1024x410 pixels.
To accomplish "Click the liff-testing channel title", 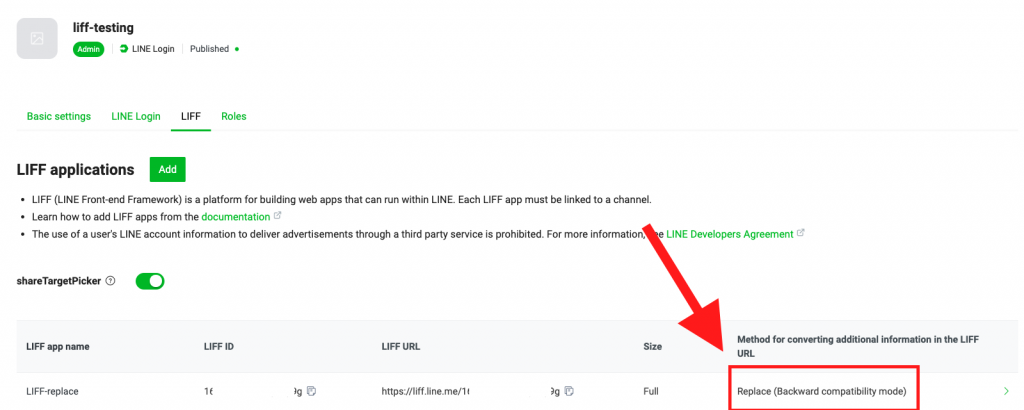I will point(104,27).
